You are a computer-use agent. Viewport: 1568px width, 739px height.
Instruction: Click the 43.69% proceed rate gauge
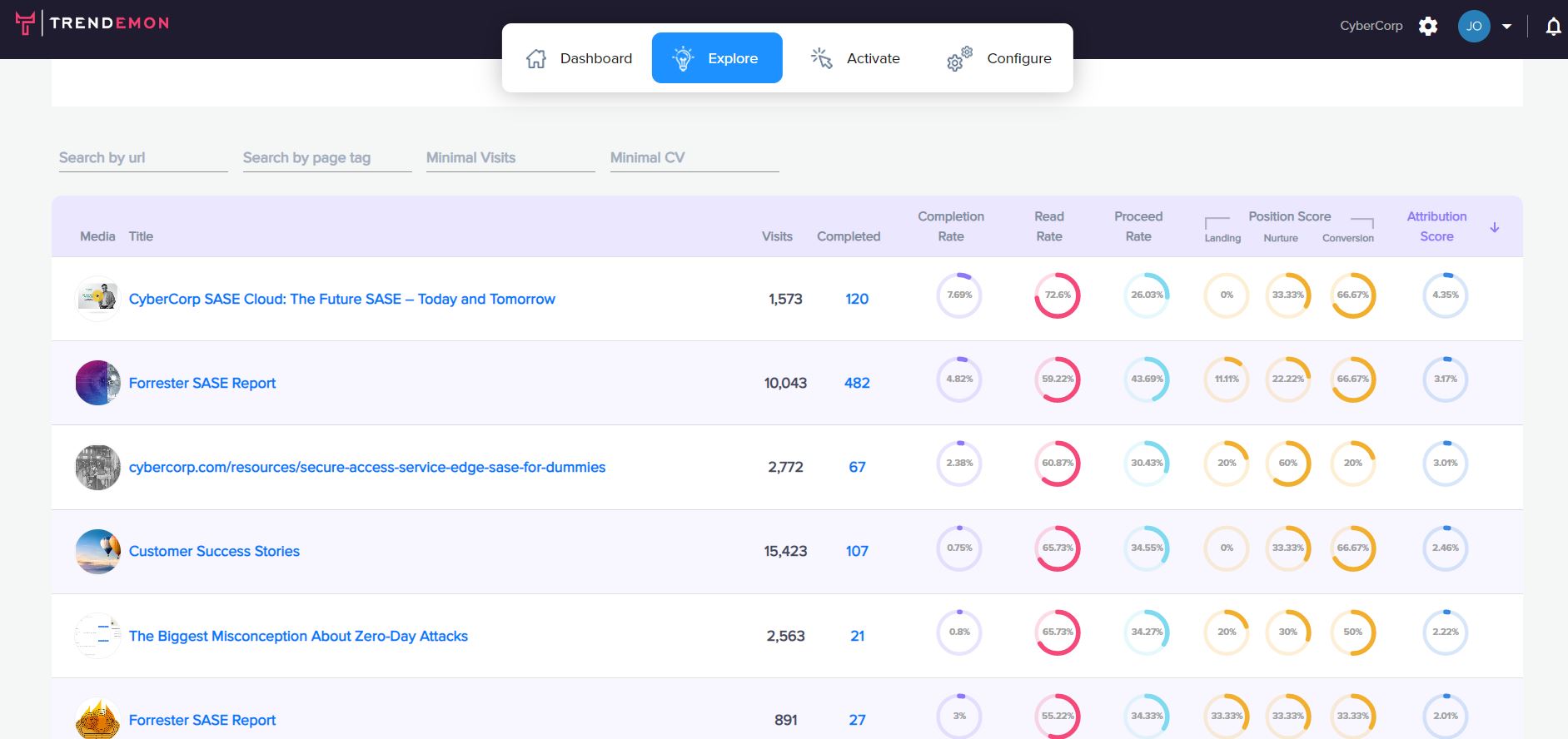[x=1147, y=379]
